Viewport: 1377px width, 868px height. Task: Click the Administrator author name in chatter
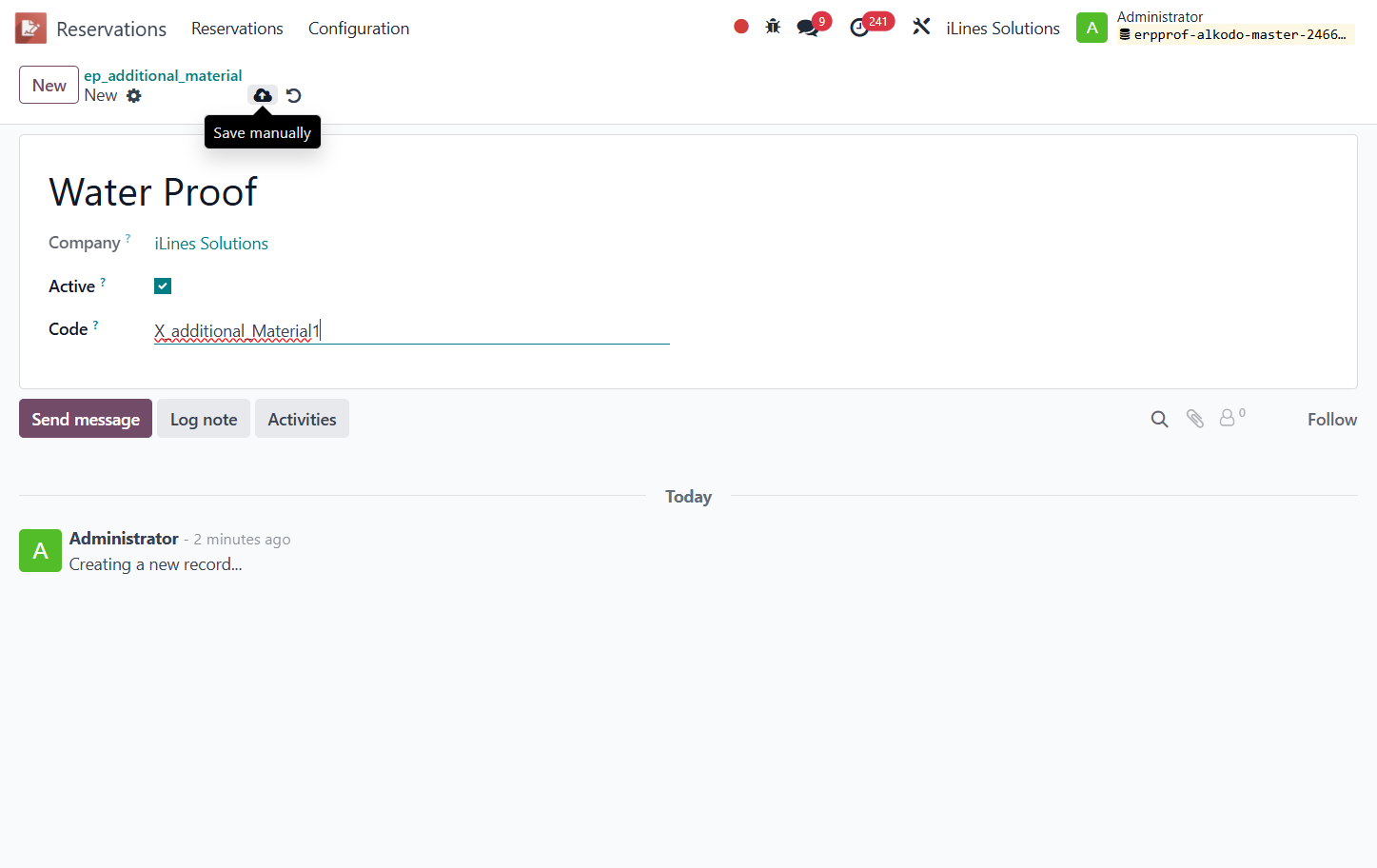124,539
